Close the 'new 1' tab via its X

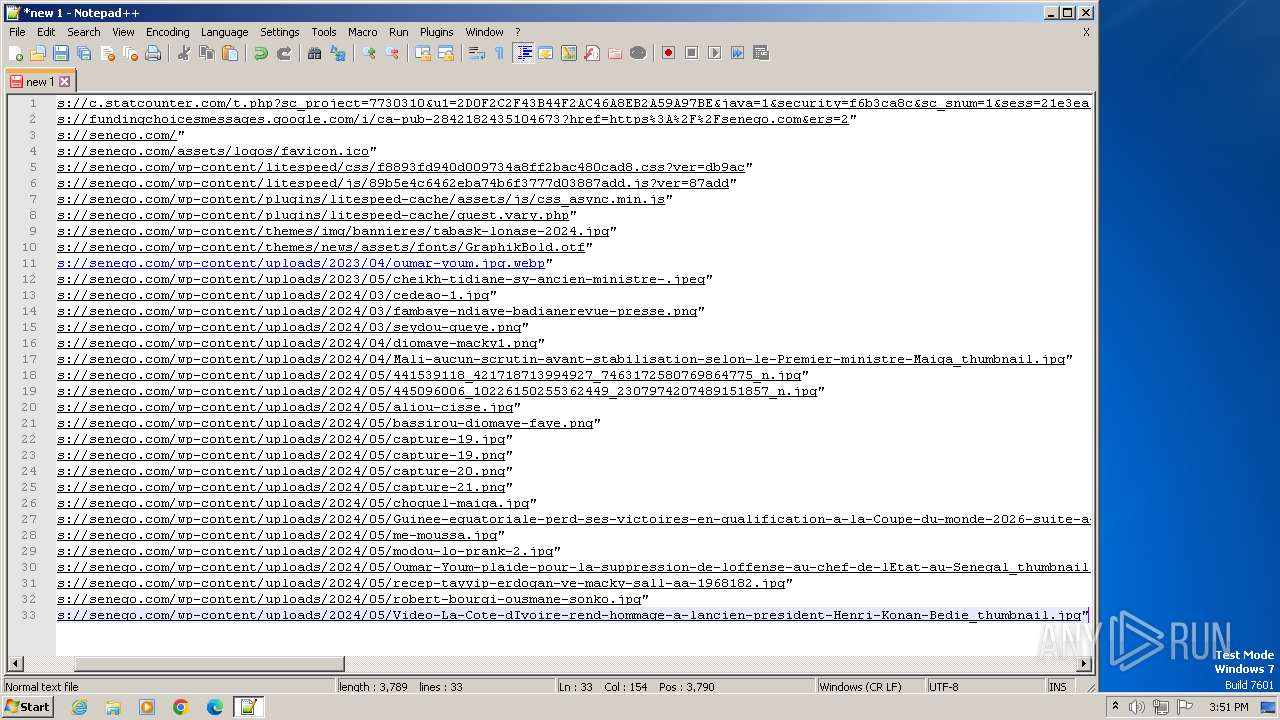(65, 82)
